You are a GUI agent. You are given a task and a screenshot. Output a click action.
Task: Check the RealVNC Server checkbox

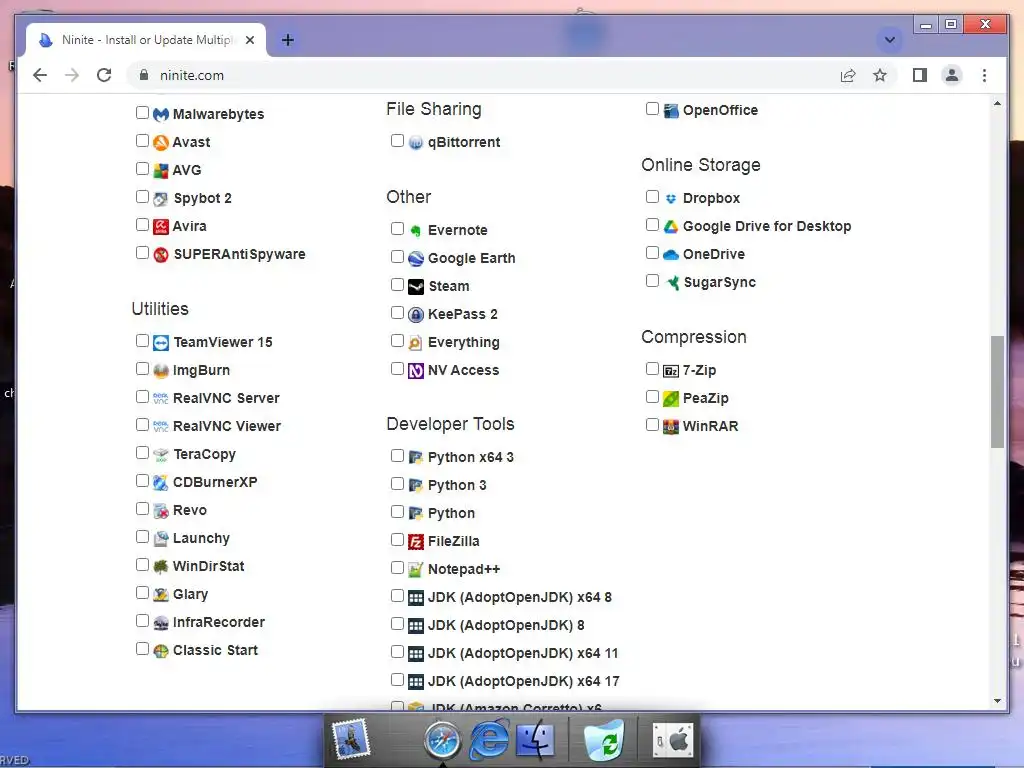click(142, 396)
